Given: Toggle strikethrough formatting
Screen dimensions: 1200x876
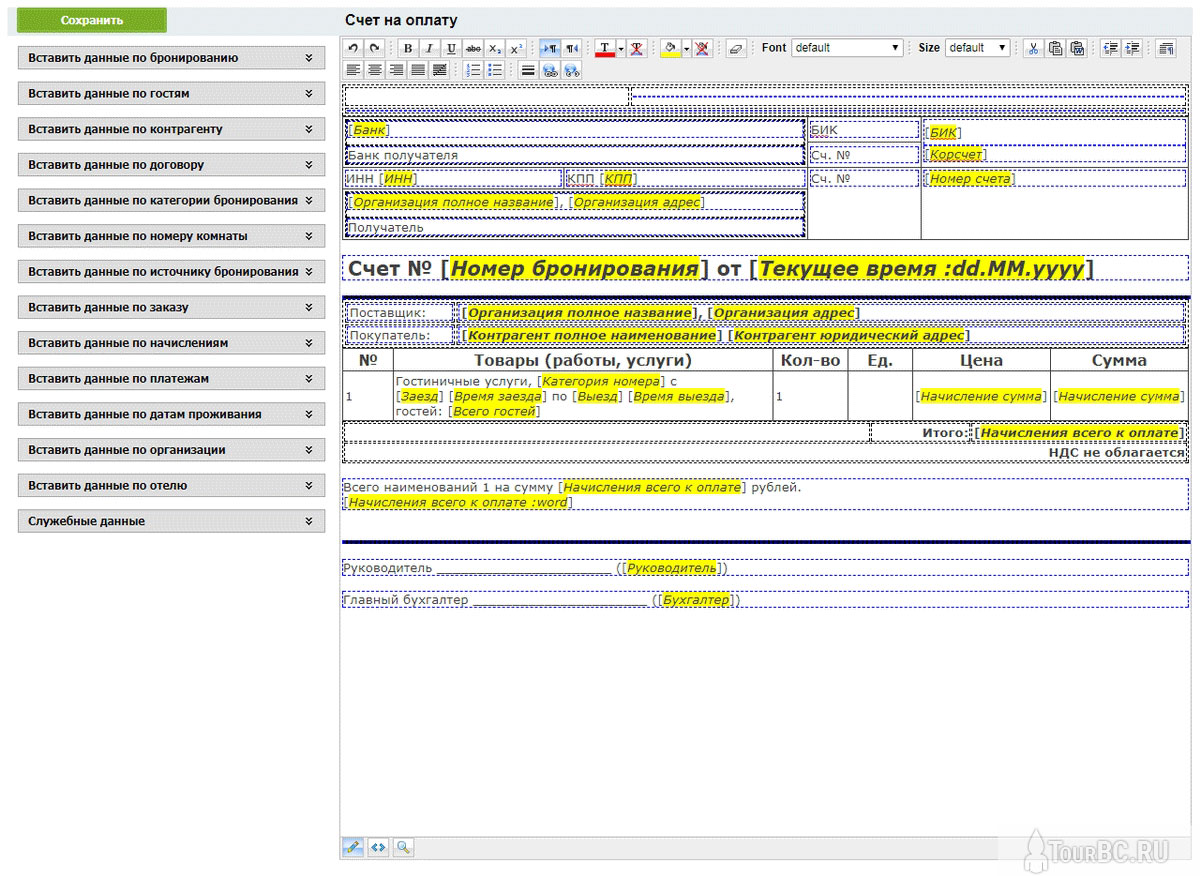Looking at the screenshot, I should pyautogui.click(x=473, y=48).
